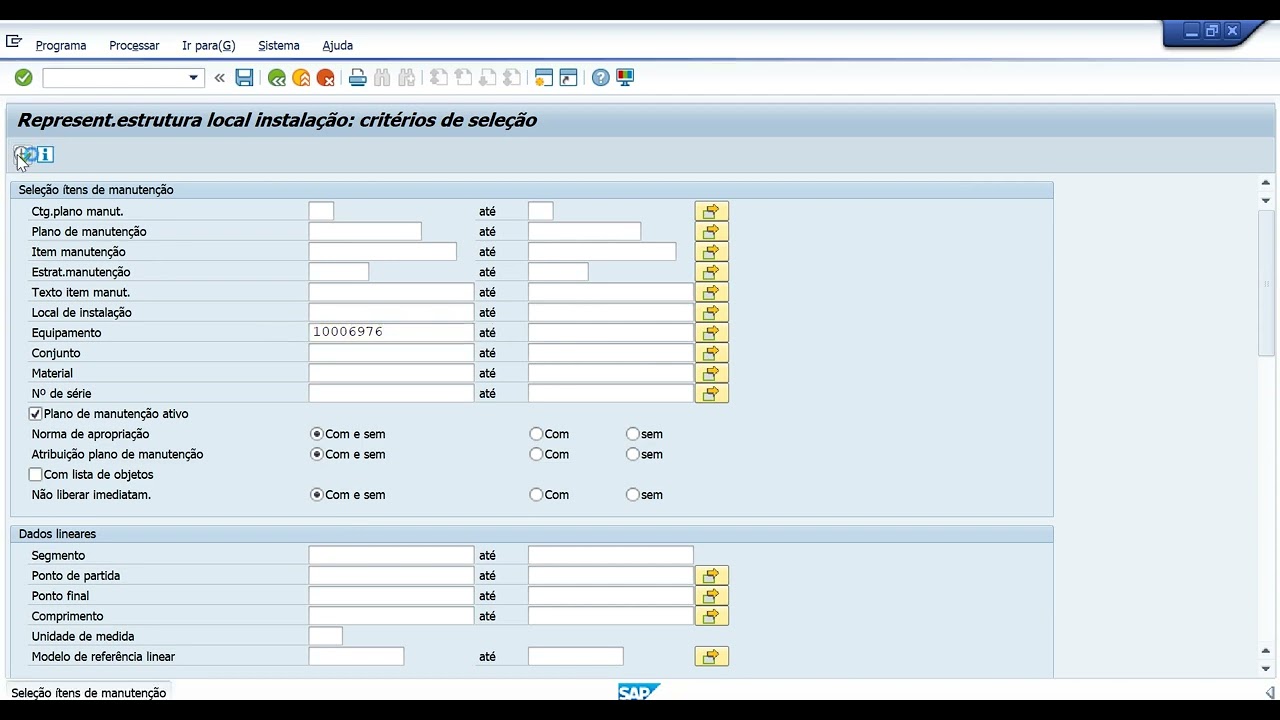Open multiple selection for Ponto de partida
Screen dimensions: 1280x720
click(711, 575)
